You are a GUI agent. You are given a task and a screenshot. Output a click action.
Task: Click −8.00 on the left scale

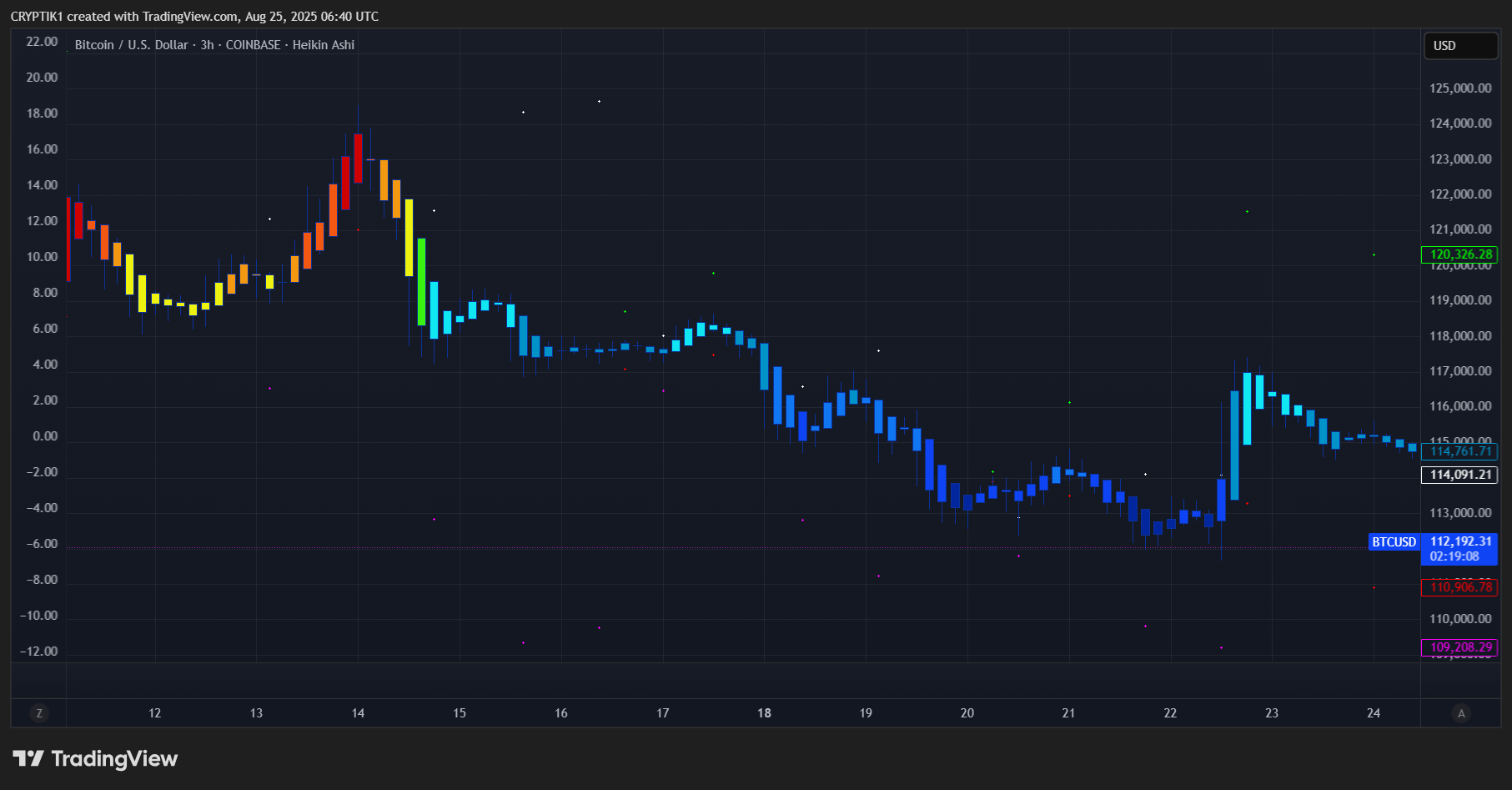click(43, 580)
